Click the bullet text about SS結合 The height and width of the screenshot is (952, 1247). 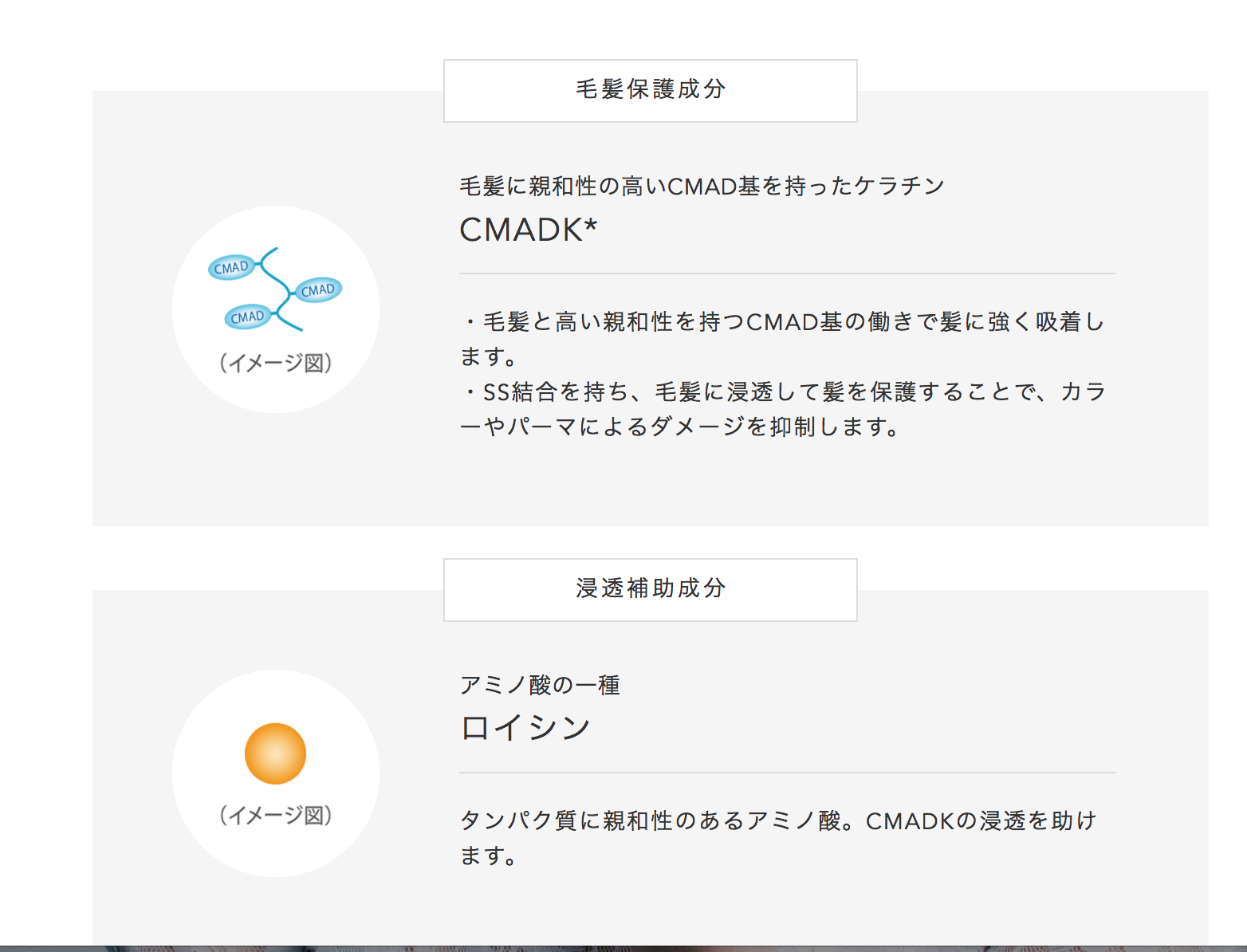coord(782,409)
